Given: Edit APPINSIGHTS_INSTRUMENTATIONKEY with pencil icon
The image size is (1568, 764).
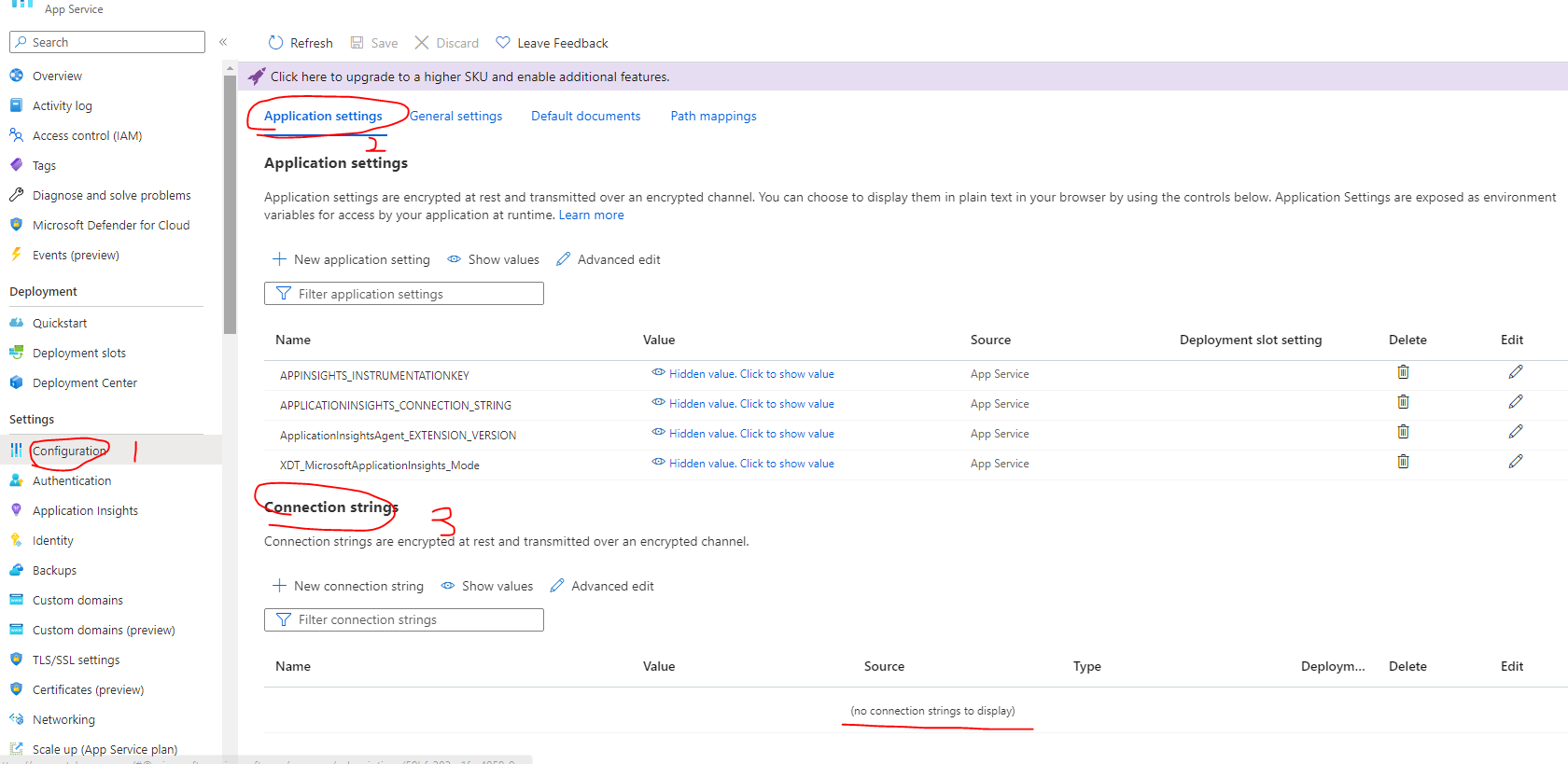Looking at the screenshot, I should (1516, 372).
